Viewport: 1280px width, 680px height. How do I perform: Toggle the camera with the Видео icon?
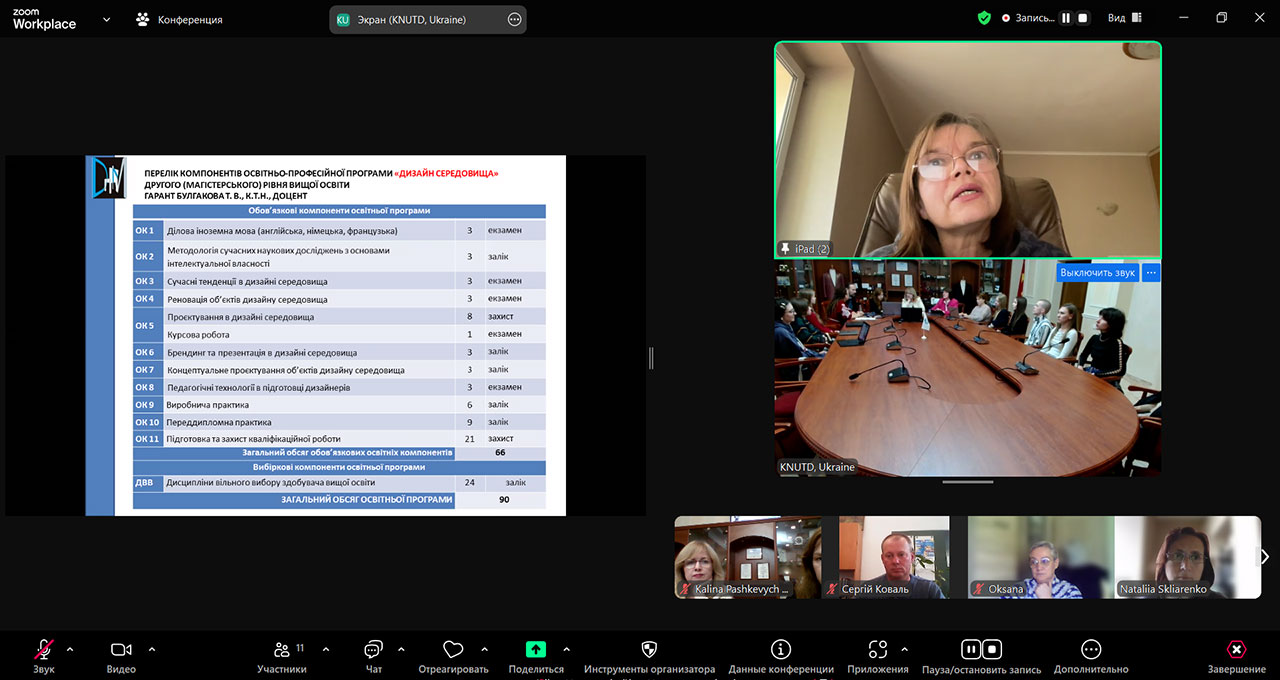coord(121,650)
